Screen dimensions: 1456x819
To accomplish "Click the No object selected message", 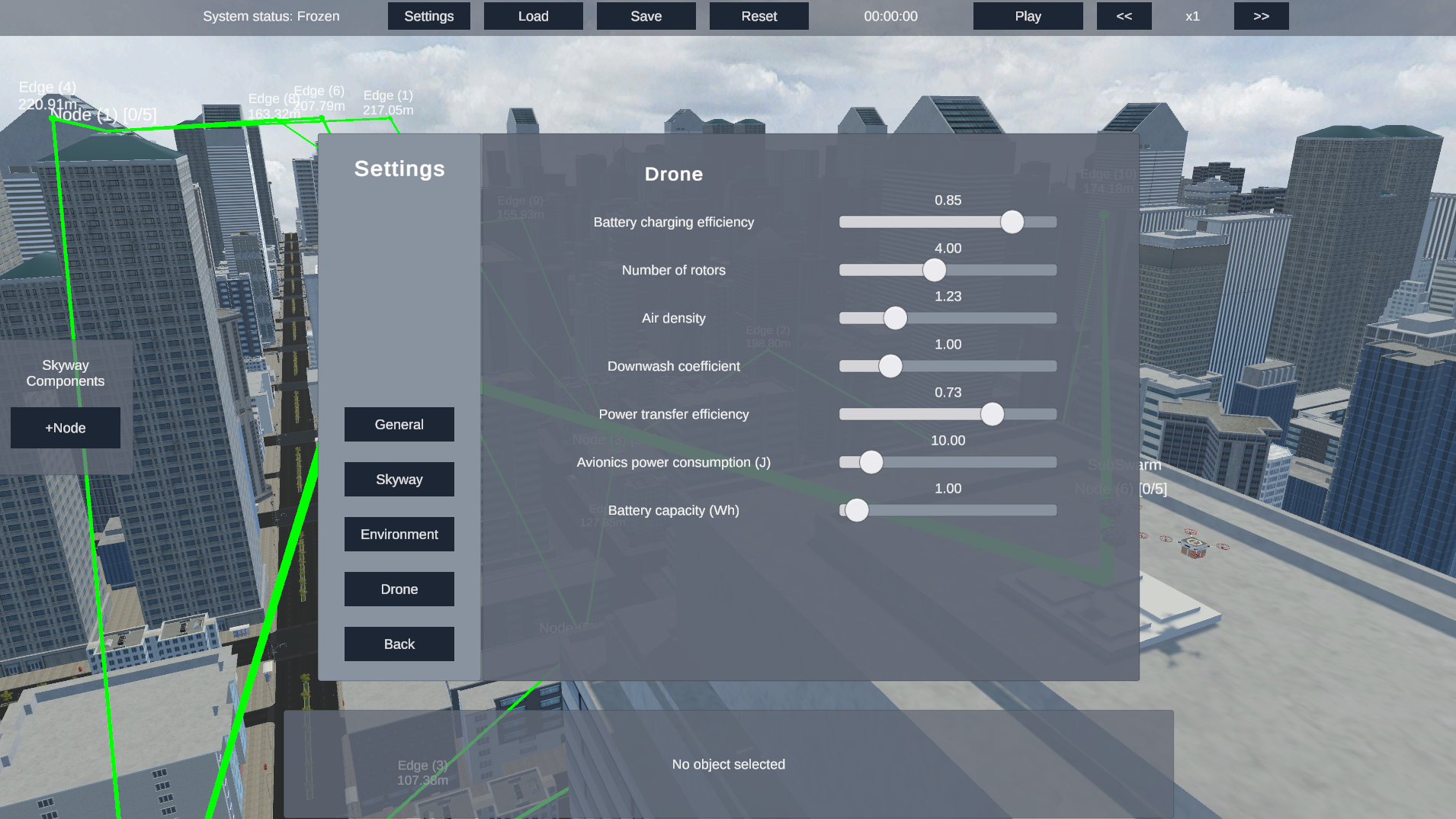I will coord(728,764).
